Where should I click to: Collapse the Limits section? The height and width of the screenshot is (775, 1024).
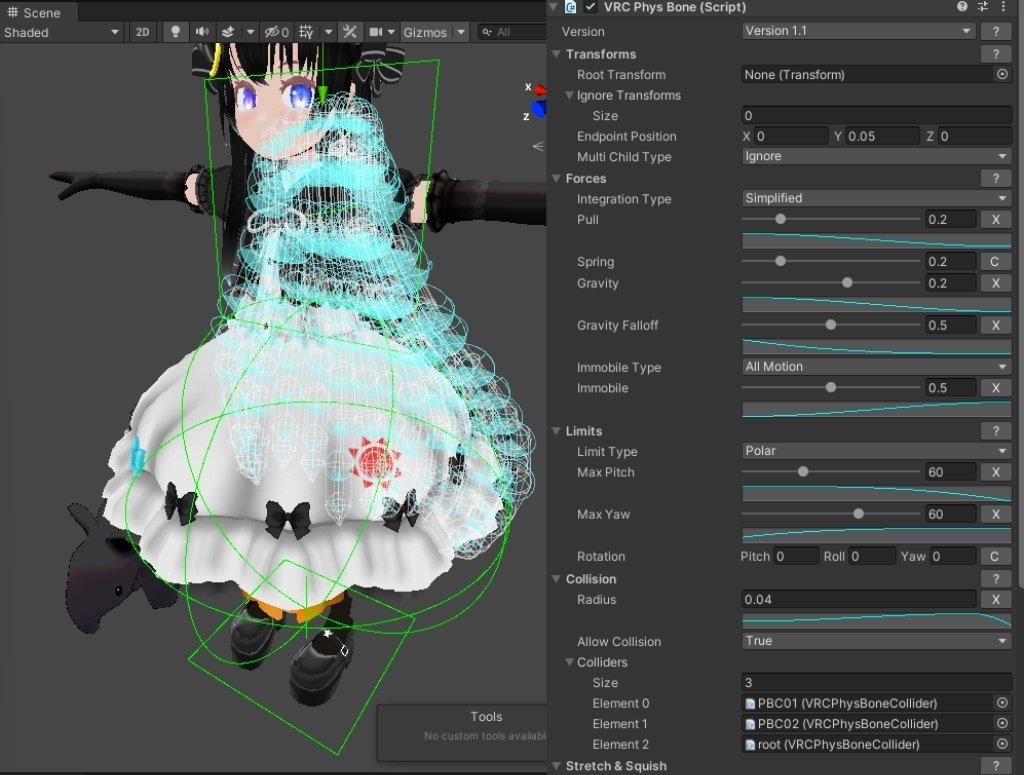[x=557, y=431]
